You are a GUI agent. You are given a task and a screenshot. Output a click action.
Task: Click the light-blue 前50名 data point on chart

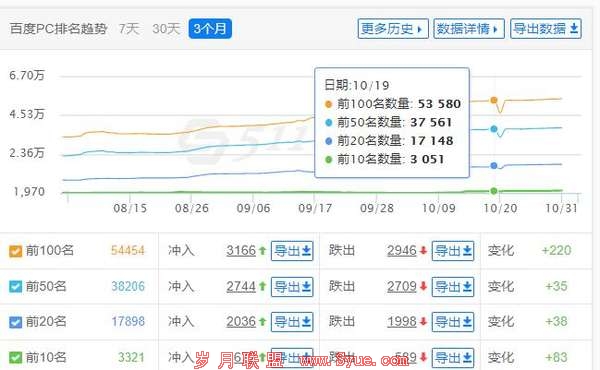[x=494, y=129]
